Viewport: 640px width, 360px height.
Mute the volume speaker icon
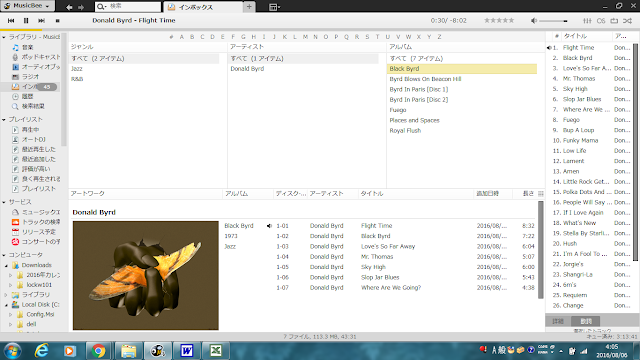click(534, 20)
